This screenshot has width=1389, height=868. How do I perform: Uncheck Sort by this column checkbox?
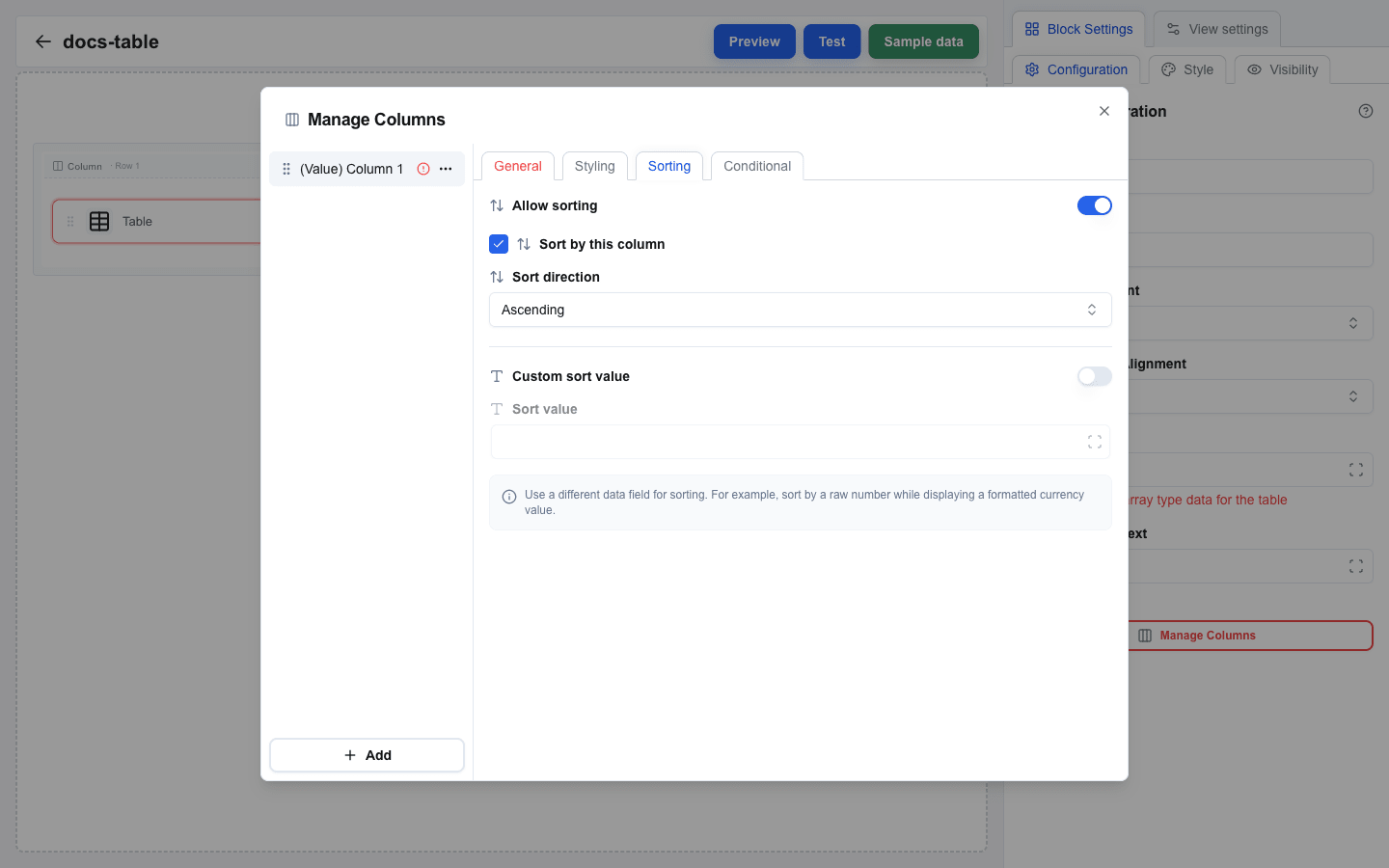(499, 244)
